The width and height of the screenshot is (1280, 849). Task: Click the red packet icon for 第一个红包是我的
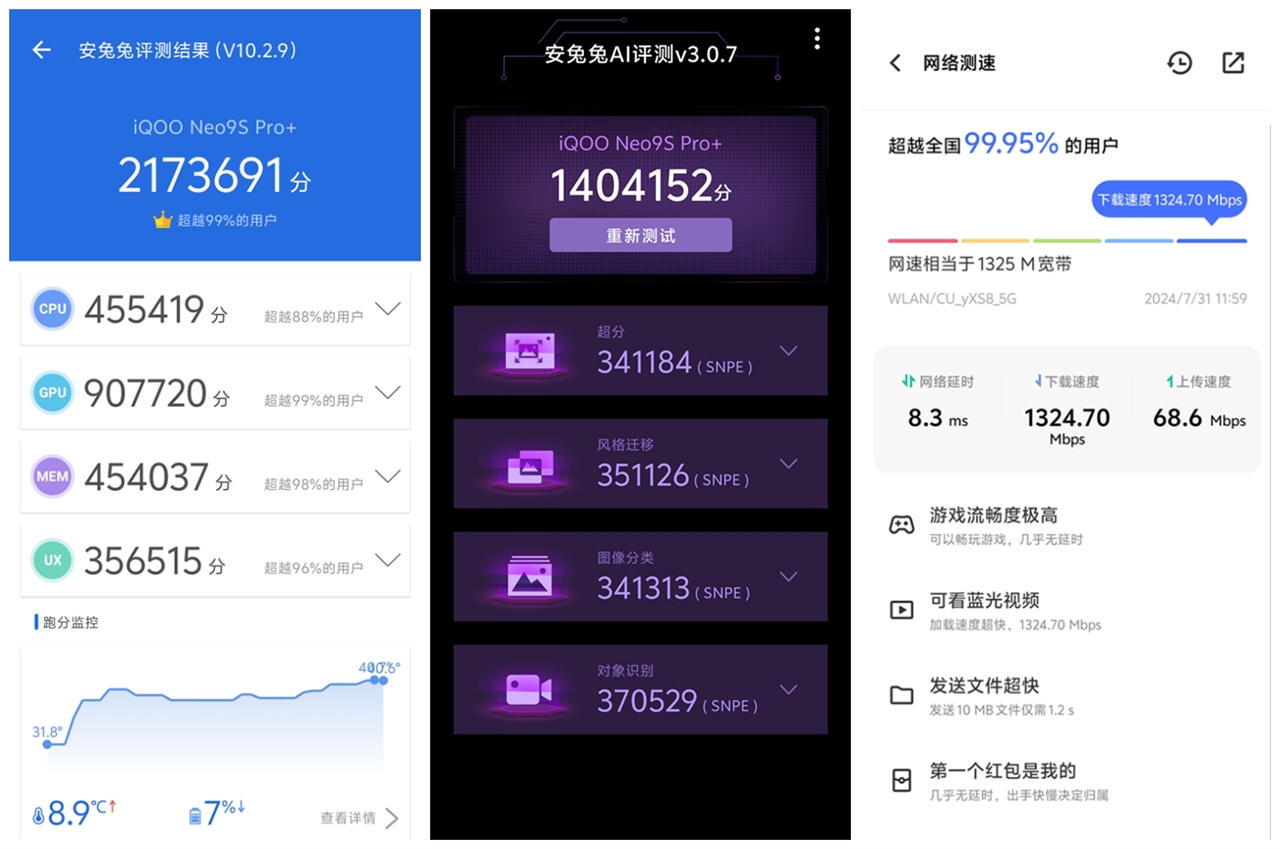(902, 781)
